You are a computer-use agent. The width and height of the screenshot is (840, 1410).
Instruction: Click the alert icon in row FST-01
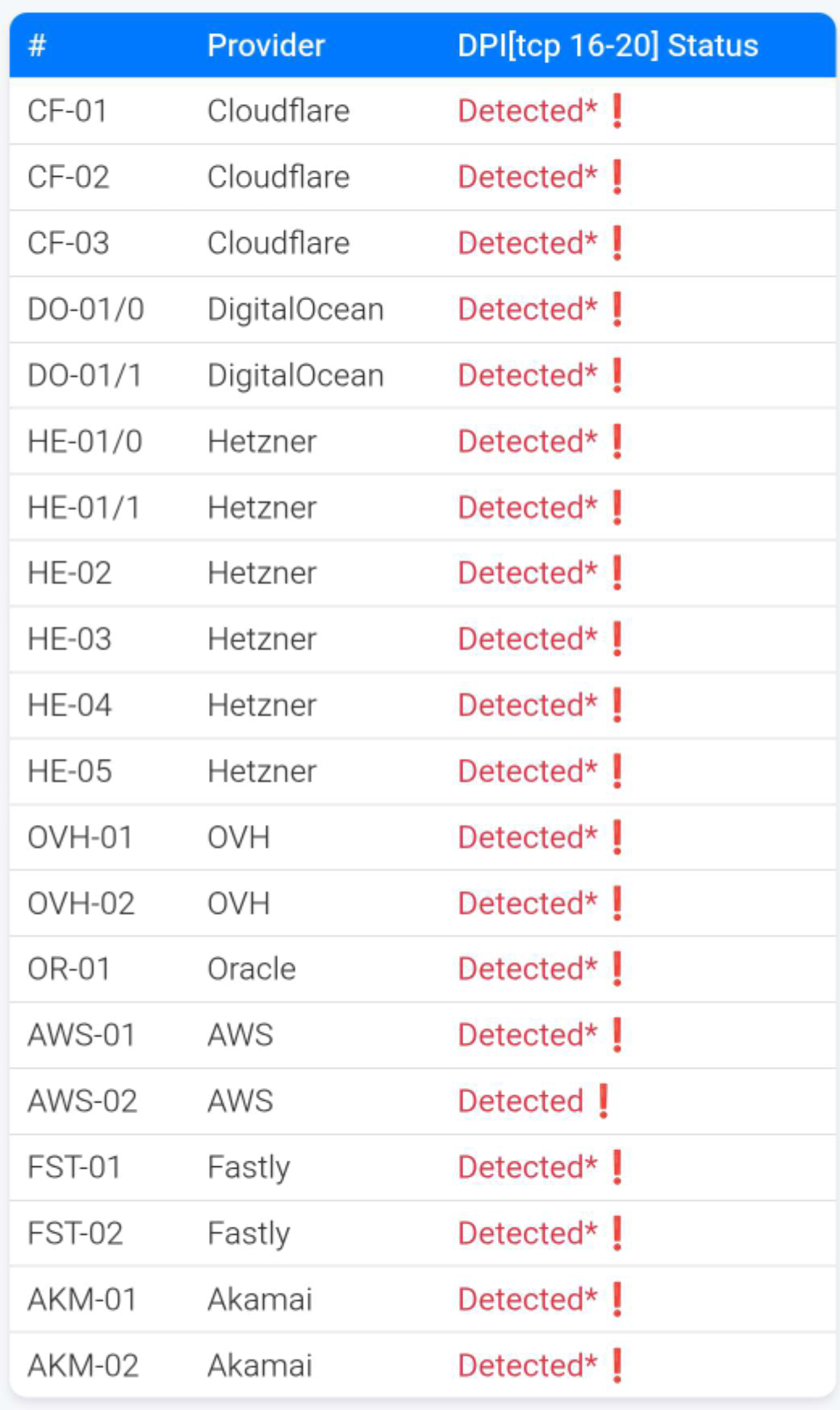coord(617,1167)
